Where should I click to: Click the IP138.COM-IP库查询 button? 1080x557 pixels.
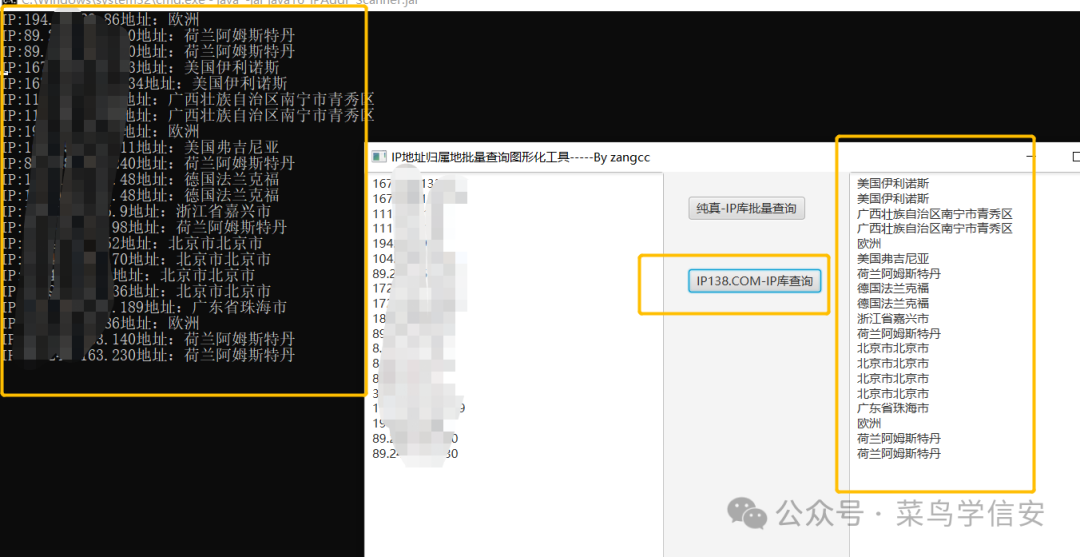click(754, 281)
